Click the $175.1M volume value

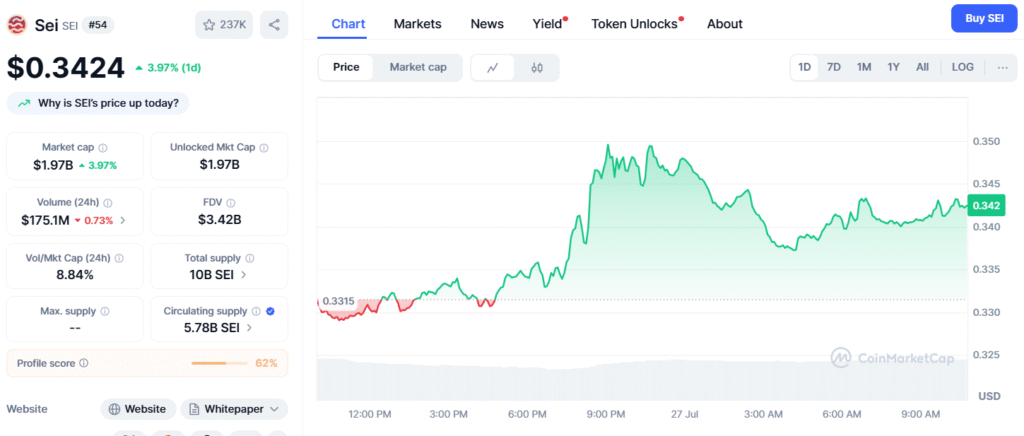(x=45, y=220)
